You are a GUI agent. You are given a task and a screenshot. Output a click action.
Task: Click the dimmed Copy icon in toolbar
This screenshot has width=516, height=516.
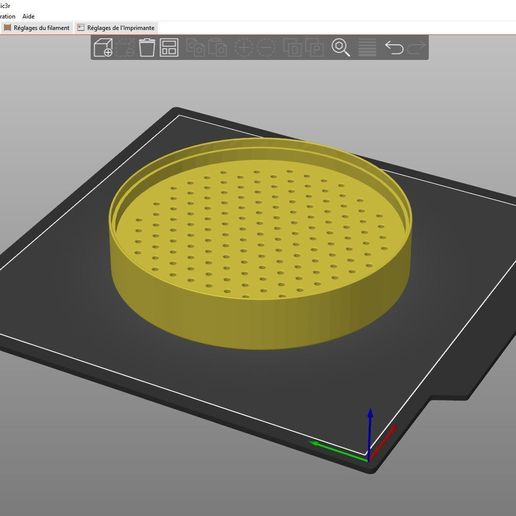(195, 47)
